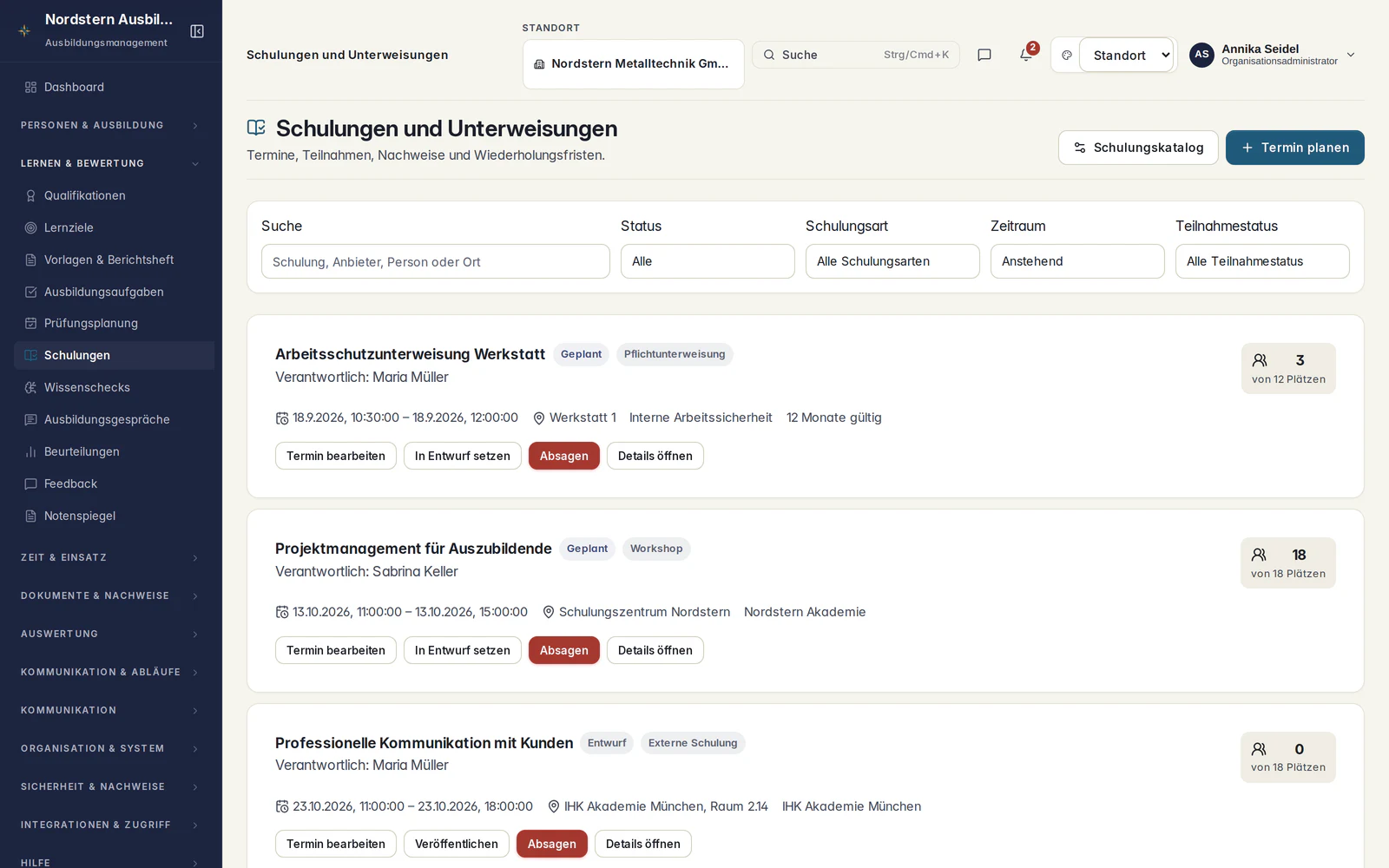Image resolution: width=1389 pixels, height=868 pixels.
Task: Expand Organisation & System section
Action: tap(111, 748)
